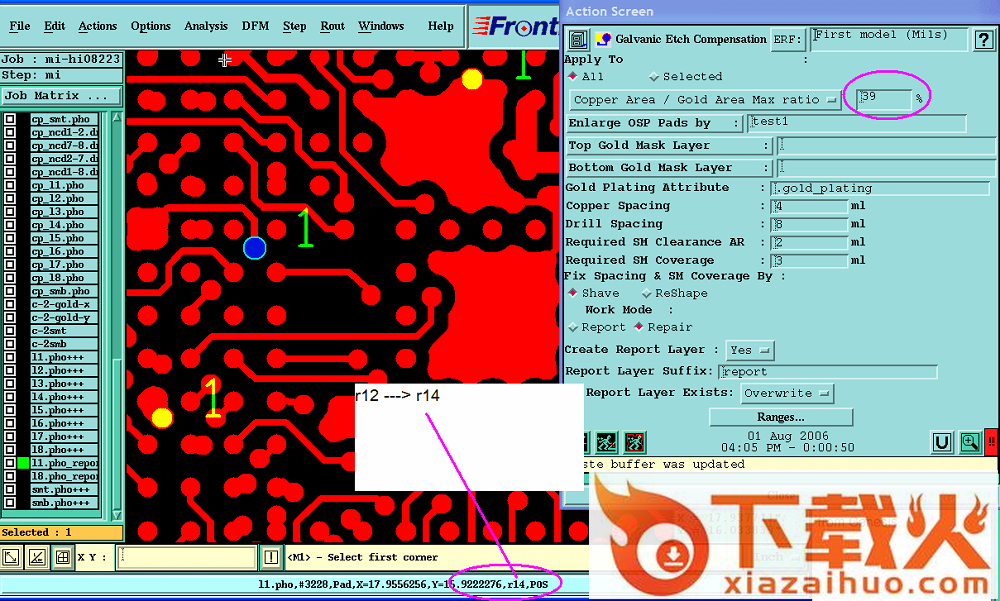Click the exclamation icon next to coordinate field

point(272,557)
